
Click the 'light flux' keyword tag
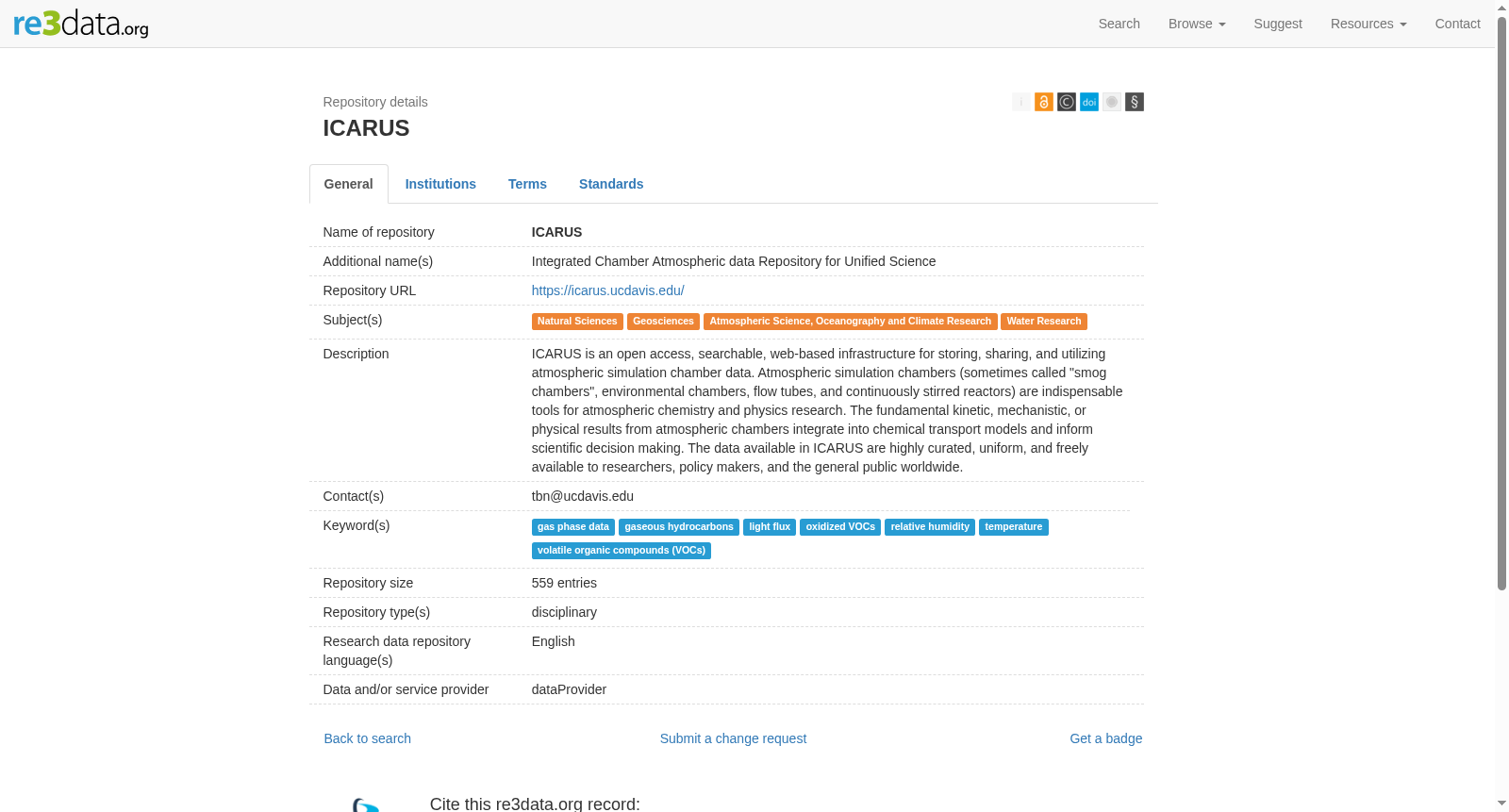pos(770,527)
